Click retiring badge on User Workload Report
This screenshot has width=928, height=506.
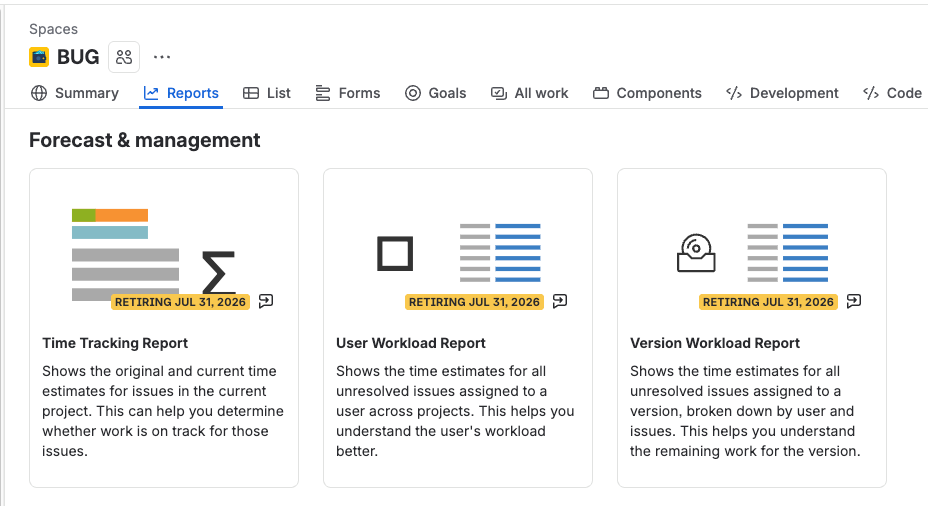coord(474,302)
